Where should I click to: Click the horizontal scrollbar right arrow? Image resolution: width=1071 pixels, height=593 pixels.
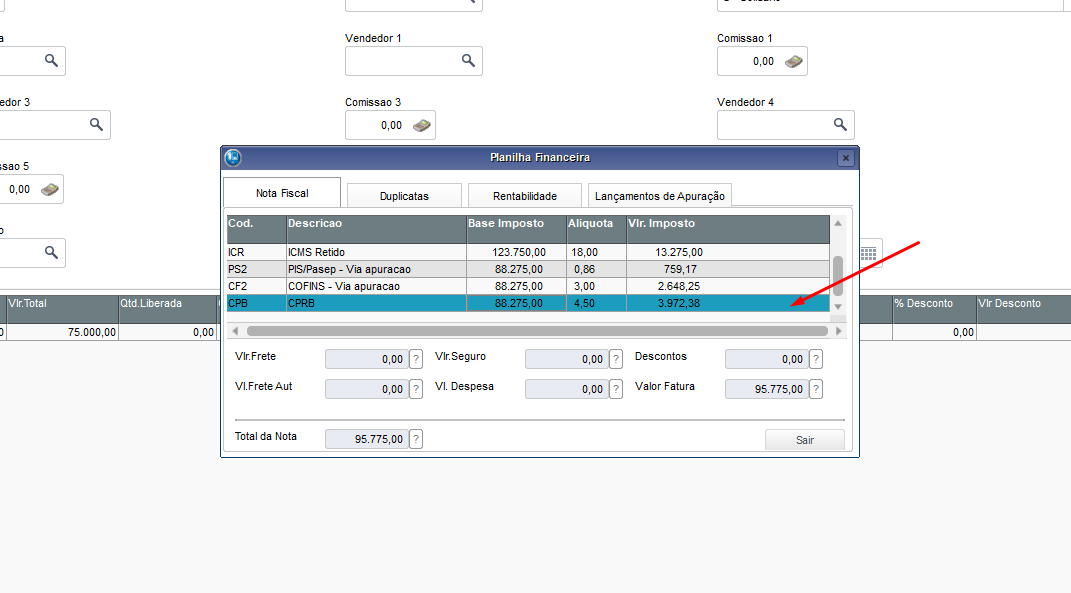pyautogui.click(x=839, y=331)
